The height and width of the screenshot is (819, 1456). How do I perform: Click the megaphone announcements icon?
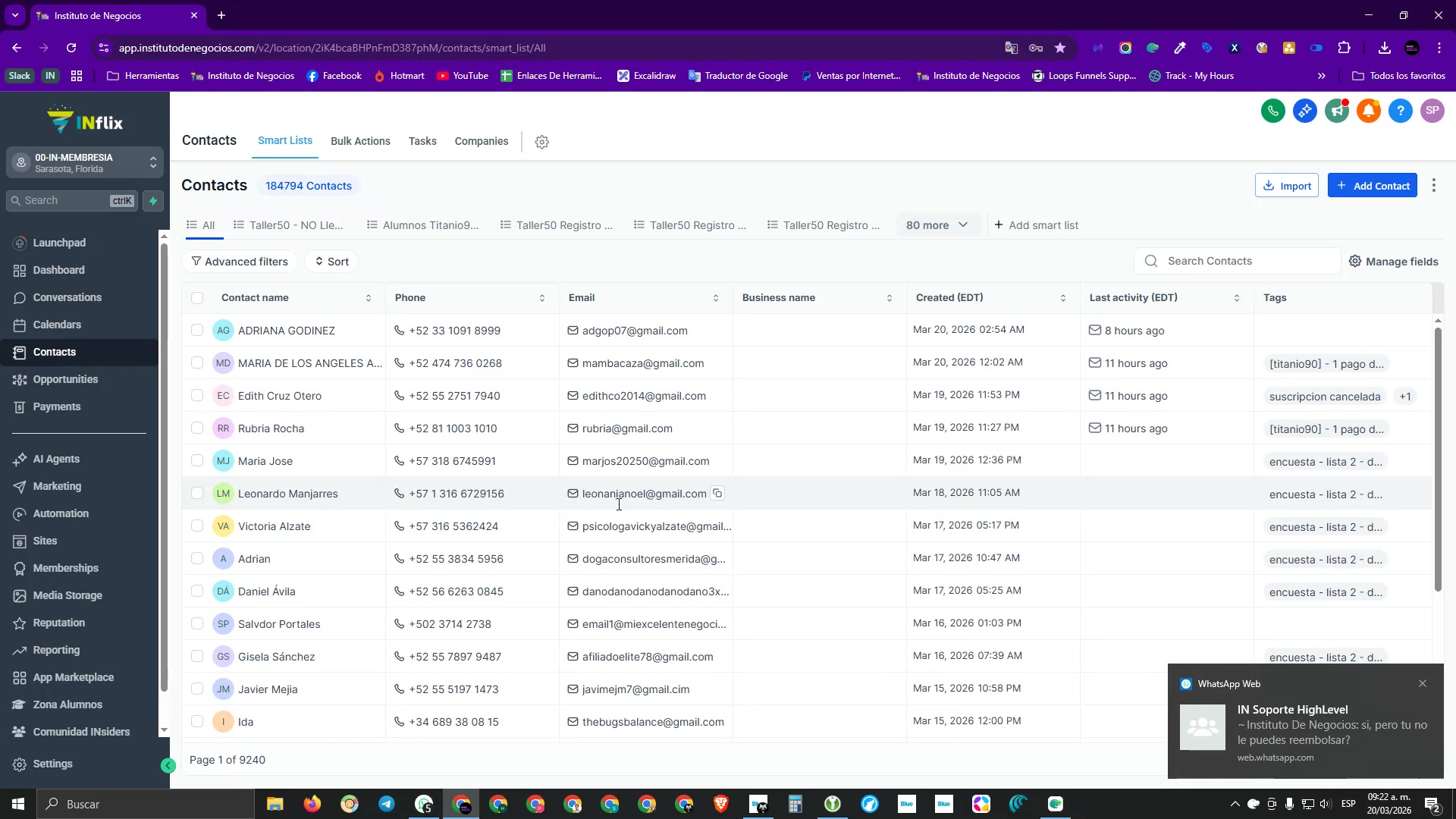pos(1336,111)
